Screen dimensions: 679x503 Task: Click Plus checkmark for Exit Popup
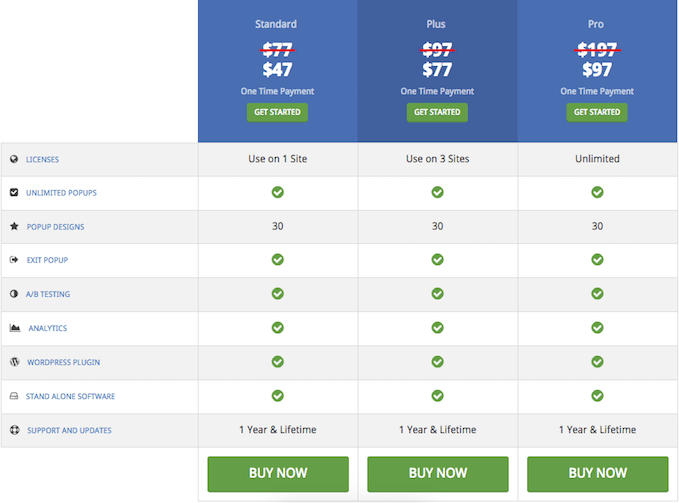coord(437,260)
